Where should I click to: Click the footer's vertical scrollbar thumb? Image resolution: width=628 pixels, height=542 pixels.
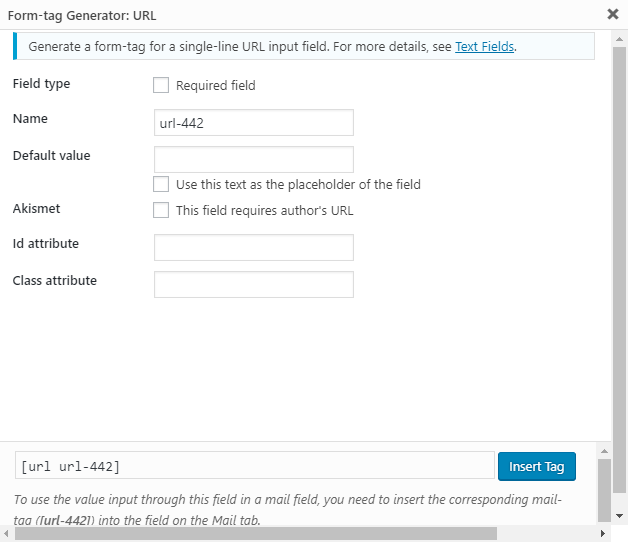point(604,490)
